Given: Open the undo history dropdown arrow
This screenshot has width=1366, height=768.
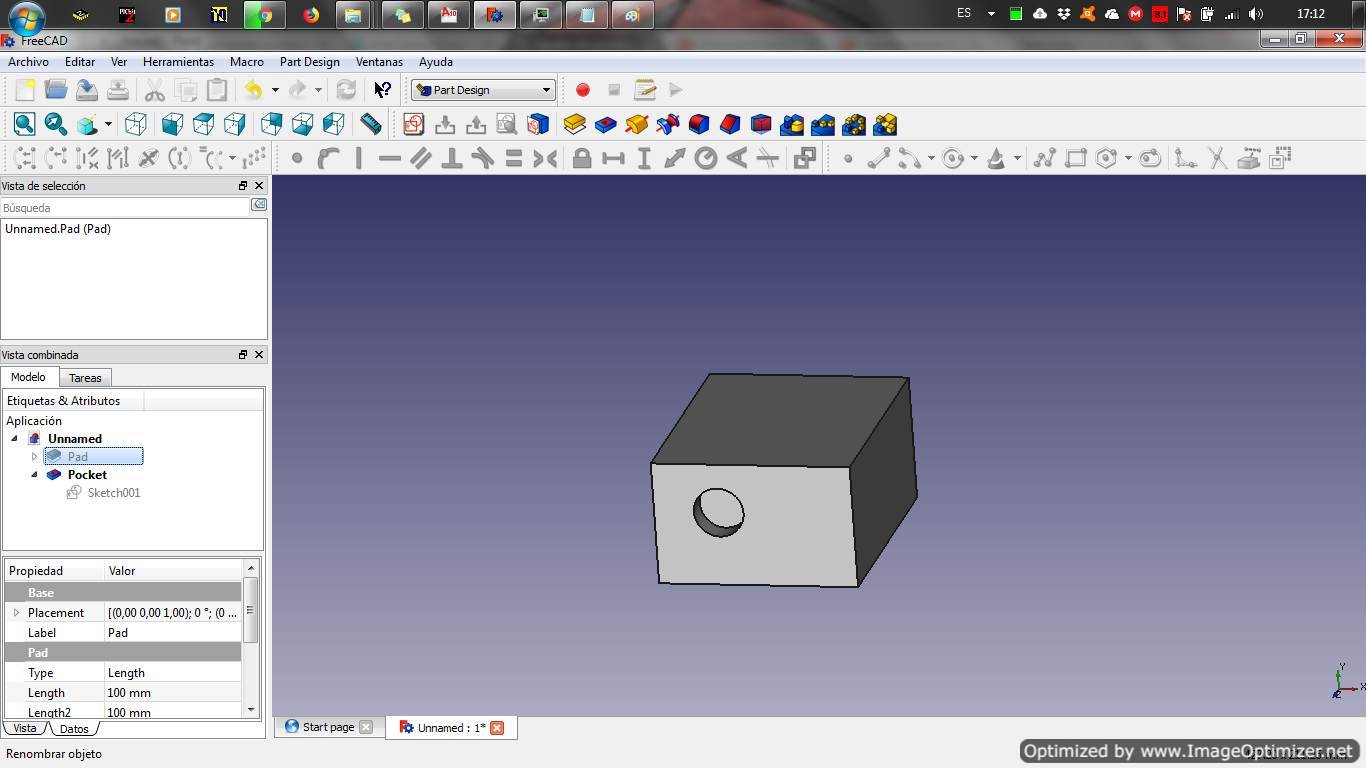Looking at the screenshot, I should [275, 90].
